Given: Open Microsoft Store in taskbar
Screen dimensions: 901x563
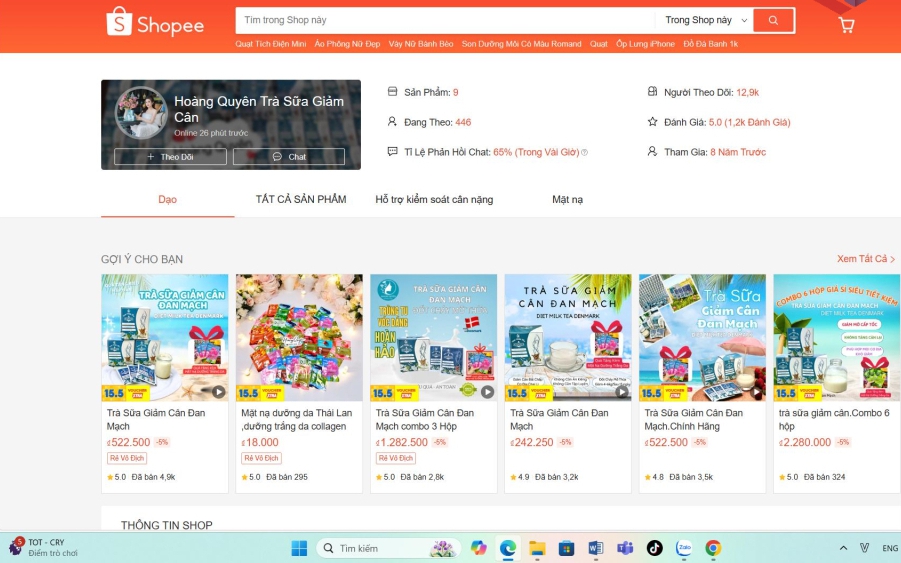Looking at the screenshot, I should coord(567,548).
